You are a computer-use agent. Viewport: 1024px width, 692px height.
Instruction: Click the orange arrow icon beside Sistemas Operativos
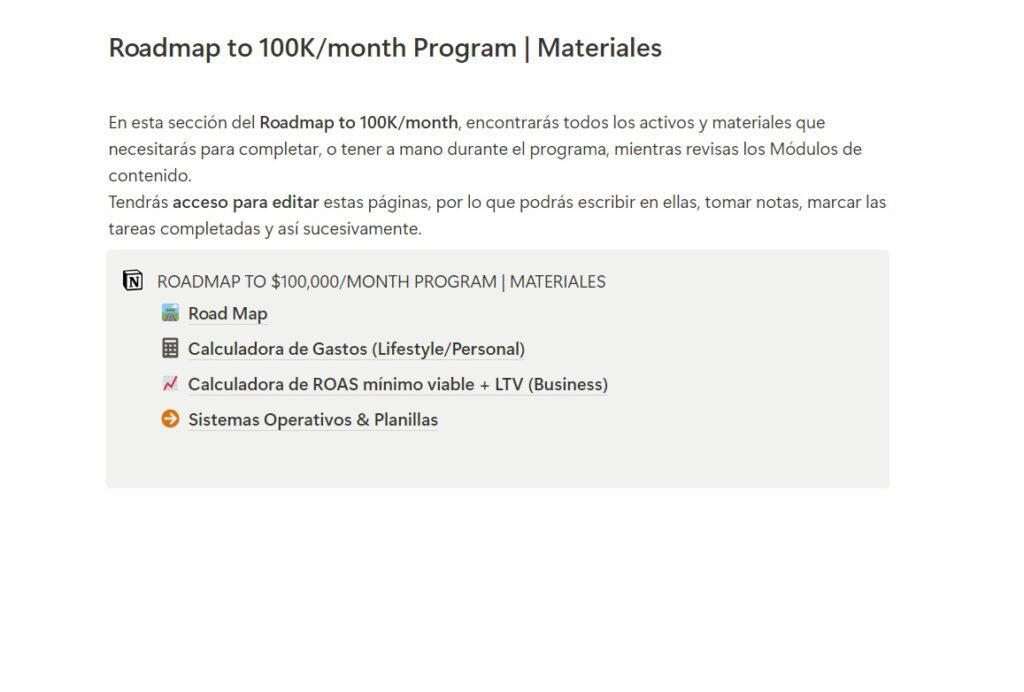tap(170, 418)
